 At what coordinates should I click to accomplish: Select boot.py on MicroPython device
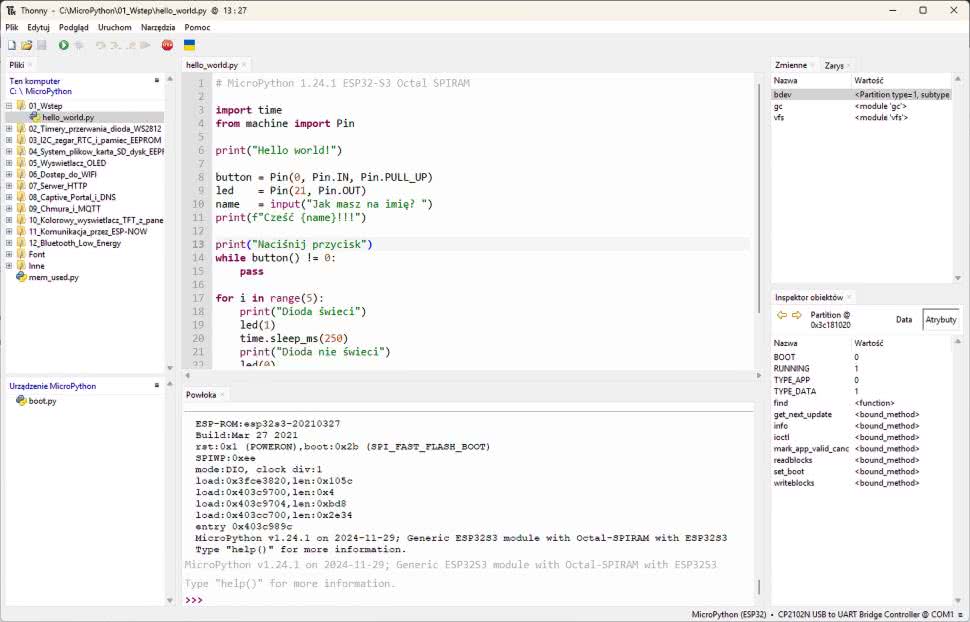tap(42, 401)
